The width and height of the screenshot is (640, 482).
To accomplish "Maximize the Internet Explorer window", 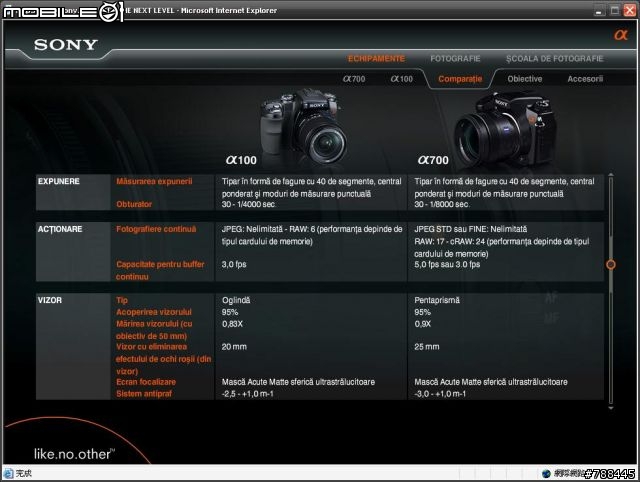I will coord(614,11).
